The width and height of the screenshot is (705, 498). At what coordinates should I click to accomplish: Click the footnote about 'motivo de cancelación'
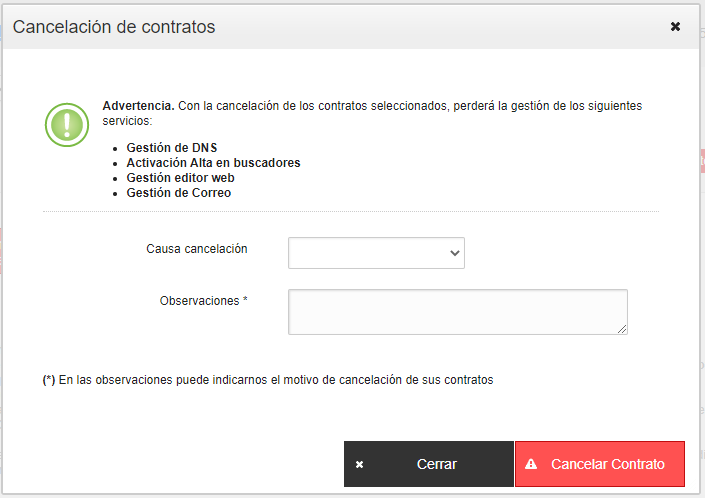(x=268, y=380)
